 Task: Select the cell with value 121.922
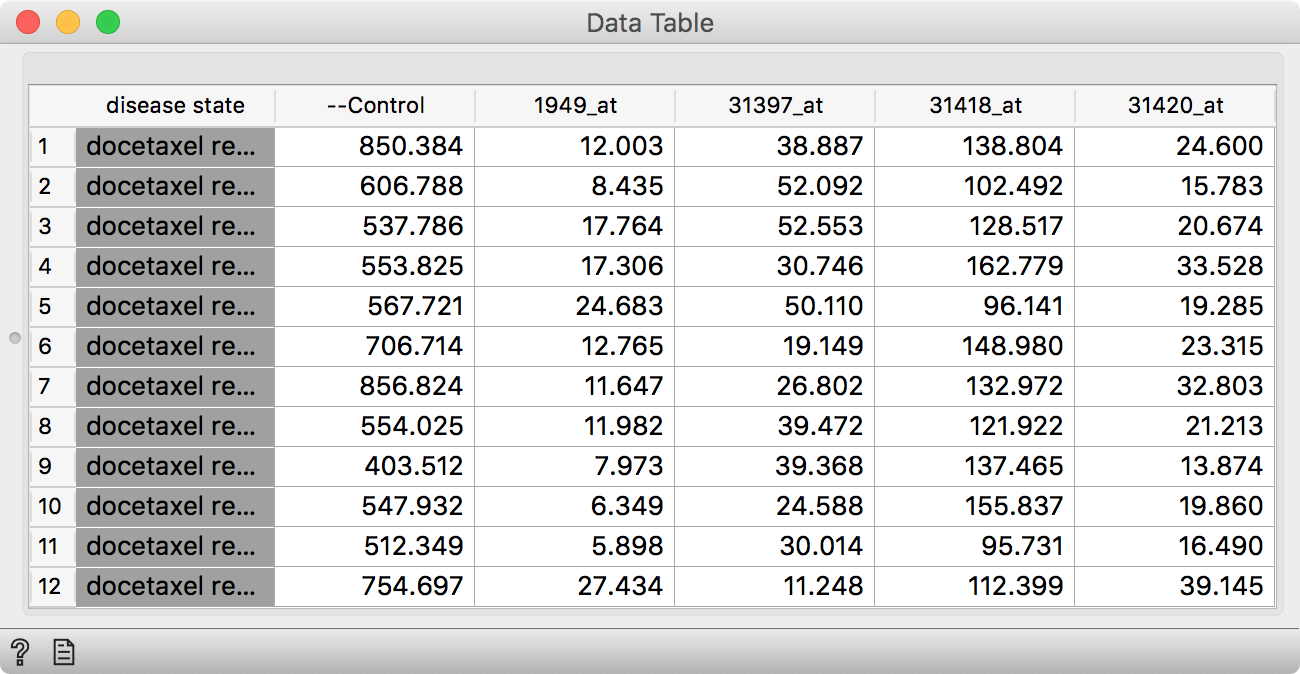[975, 426]
